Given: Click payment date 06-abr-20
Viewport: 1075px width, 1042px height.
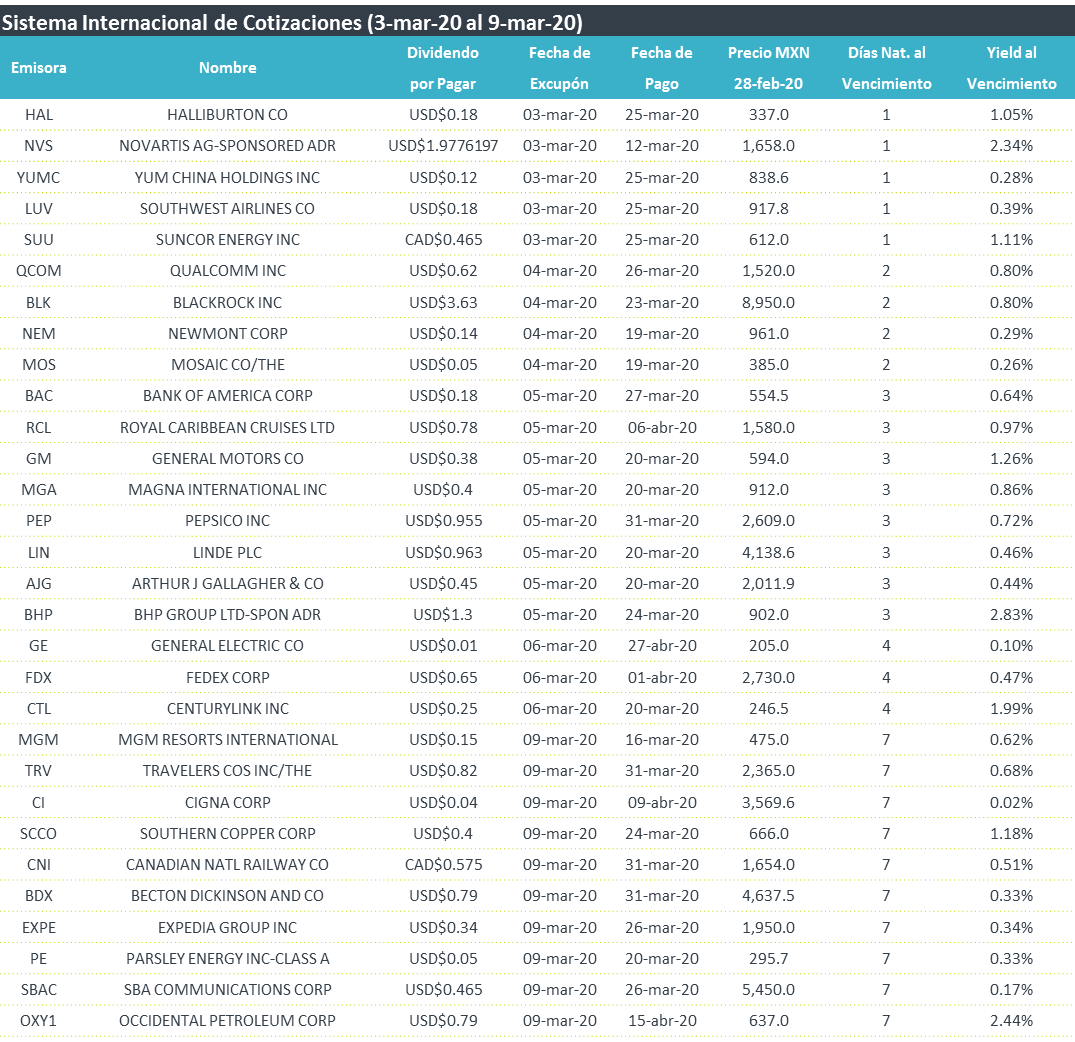Looking at the screenshot, I should [x=662, y=428].
